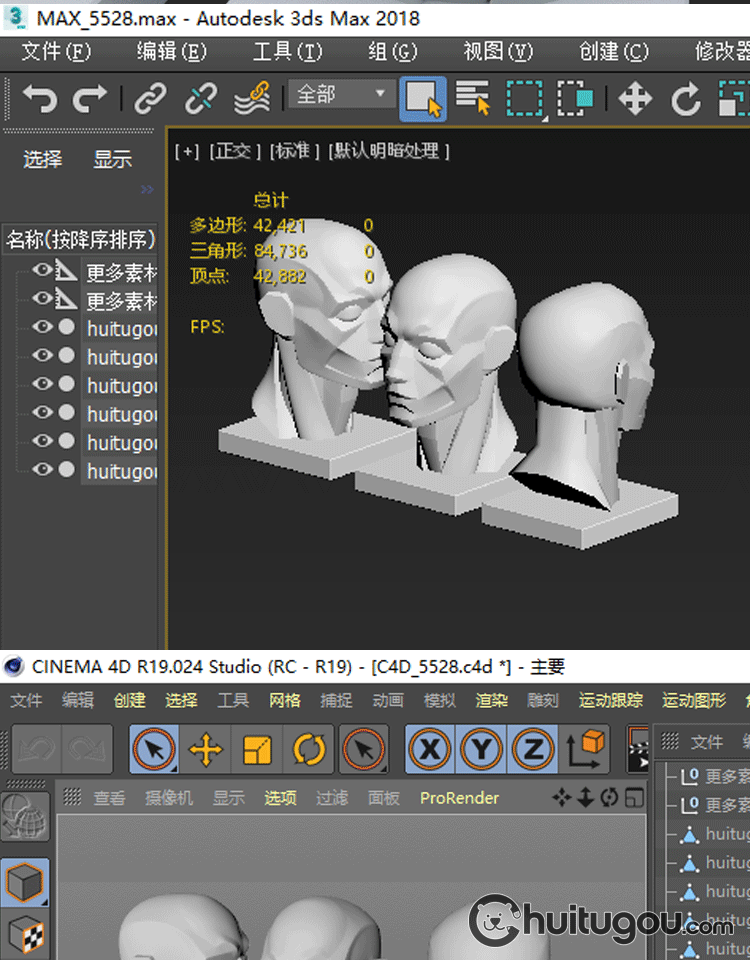Toggle X axis lock in Cinema 4D
Image resolution: width=750 pixels, height=960 pixels.
pyautogui.click(x=430, y=749)
